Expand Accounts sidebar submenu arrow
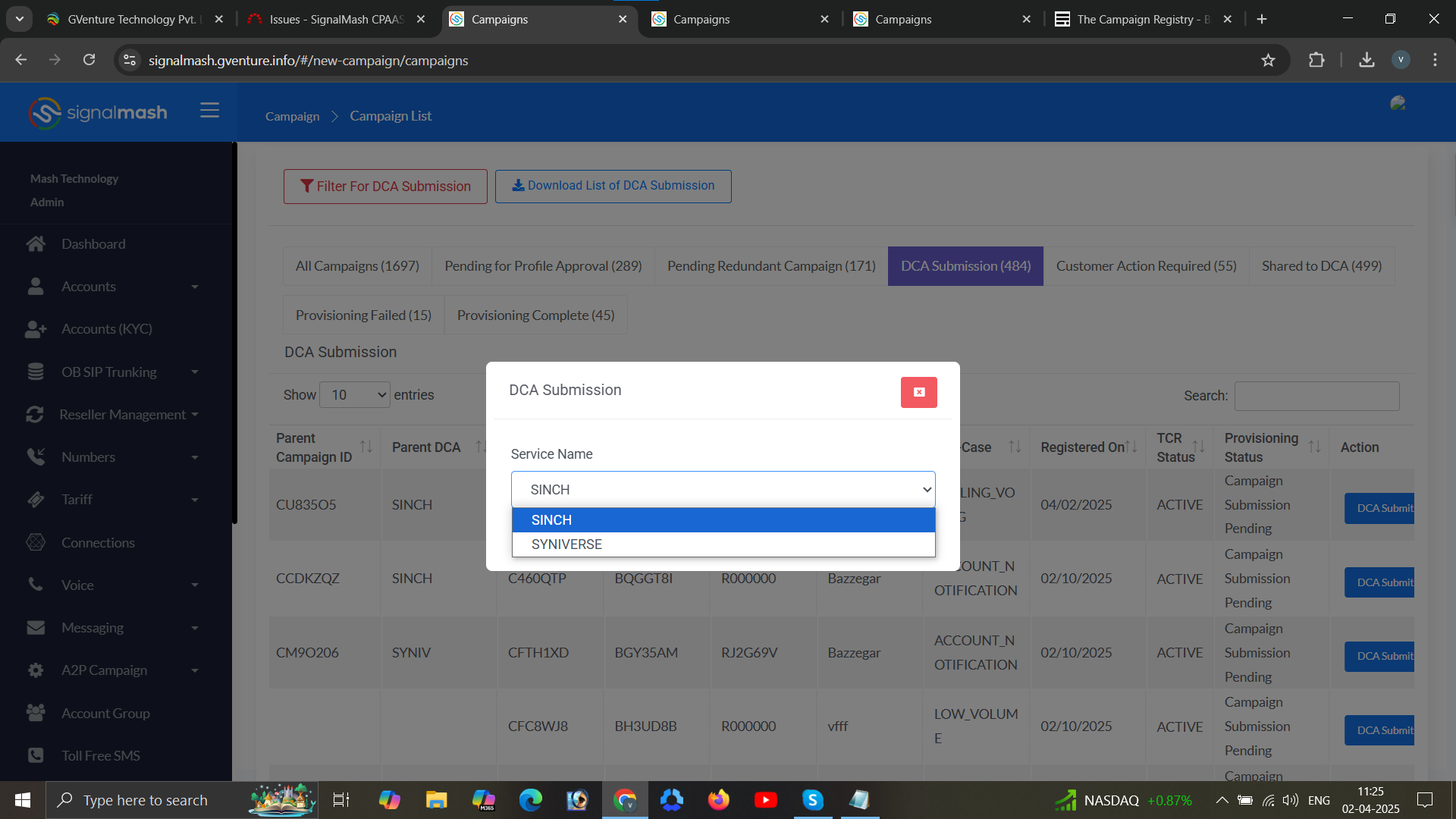This screenshot has width=1456, height=819. tap(195, 287)
